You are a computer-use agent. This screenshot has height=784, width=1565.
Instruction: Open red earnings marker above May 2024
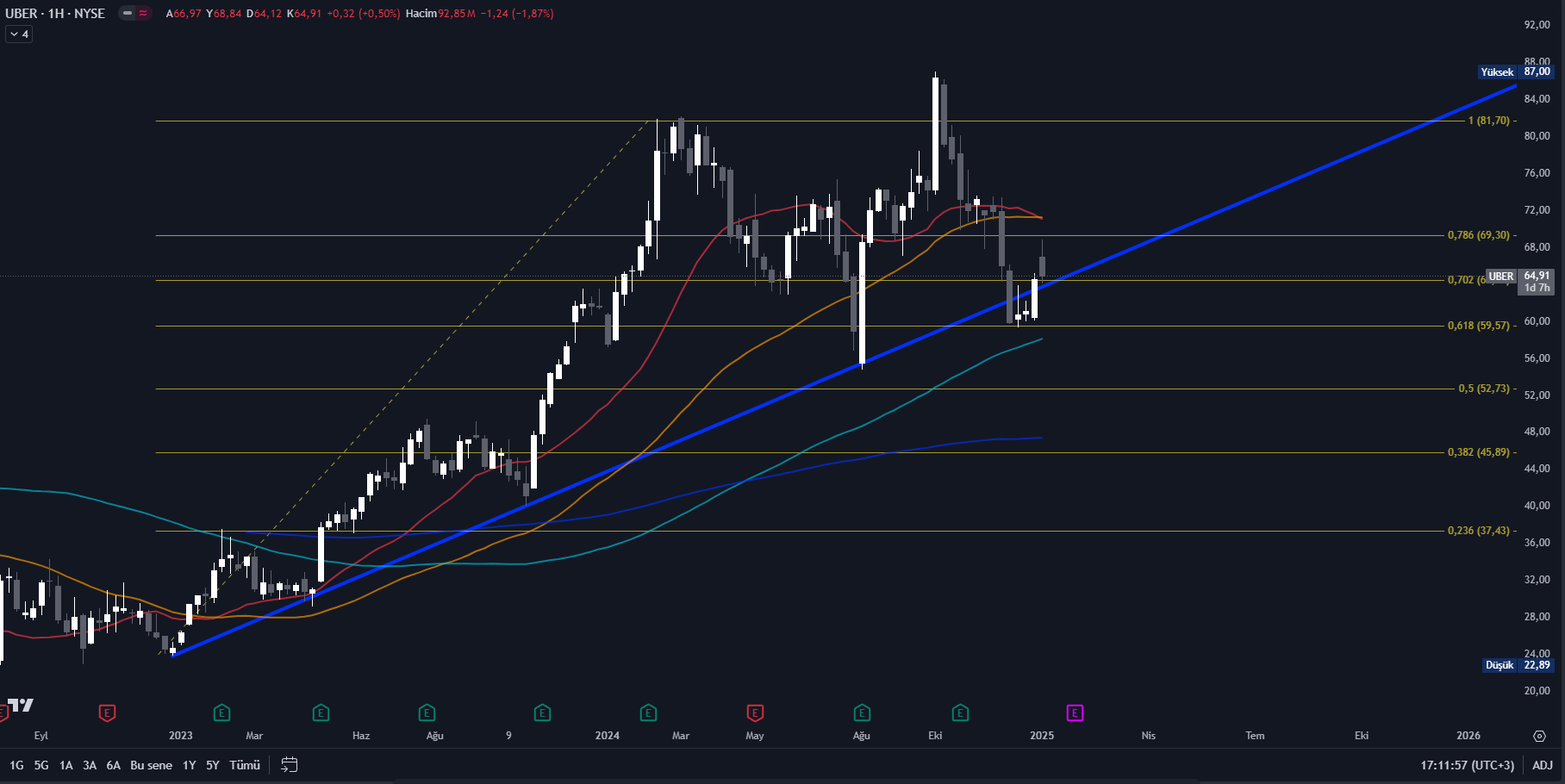pyautogui.click(x=755, y=712)
